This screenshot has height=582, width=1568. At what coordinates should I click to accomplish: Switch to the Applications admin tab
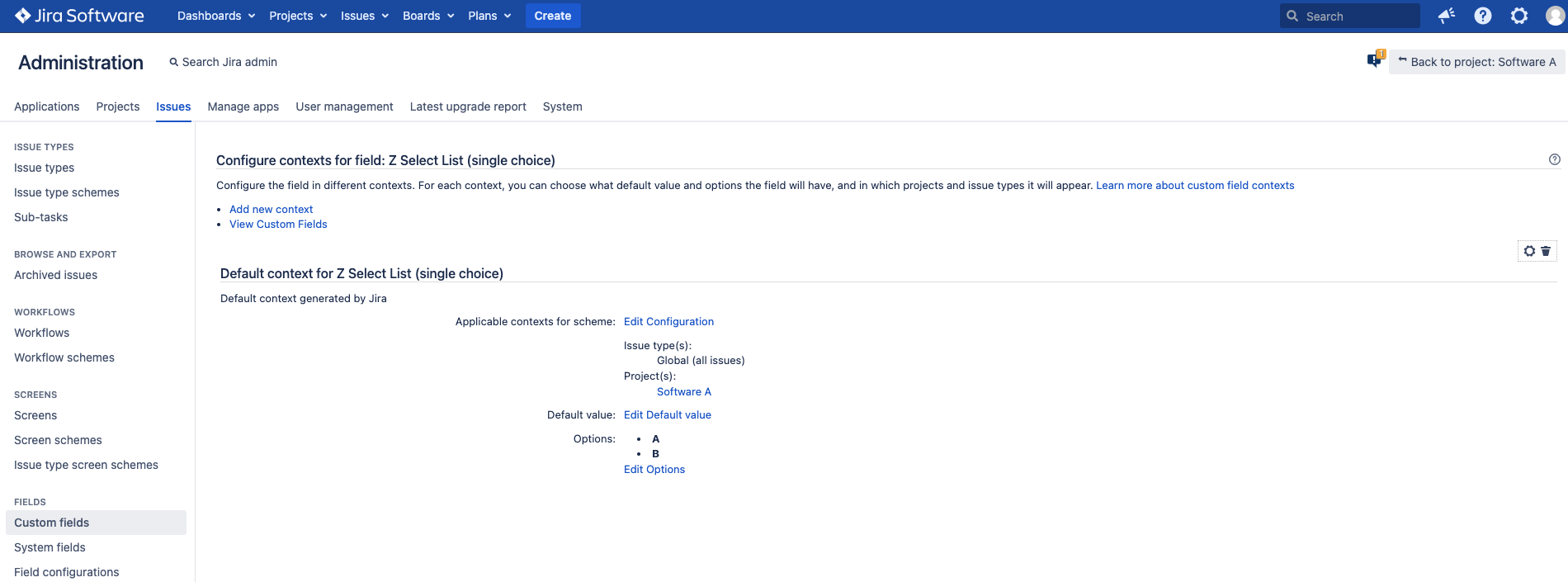pos(47,106)
